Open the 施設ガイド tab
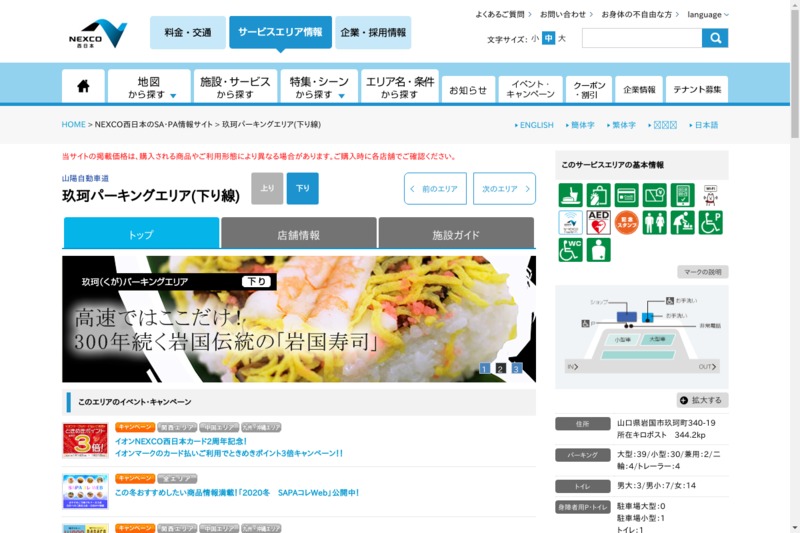Image resolution: width=800 pixels, height=533 pixels. pyautogui.click(x=456, y=234)
